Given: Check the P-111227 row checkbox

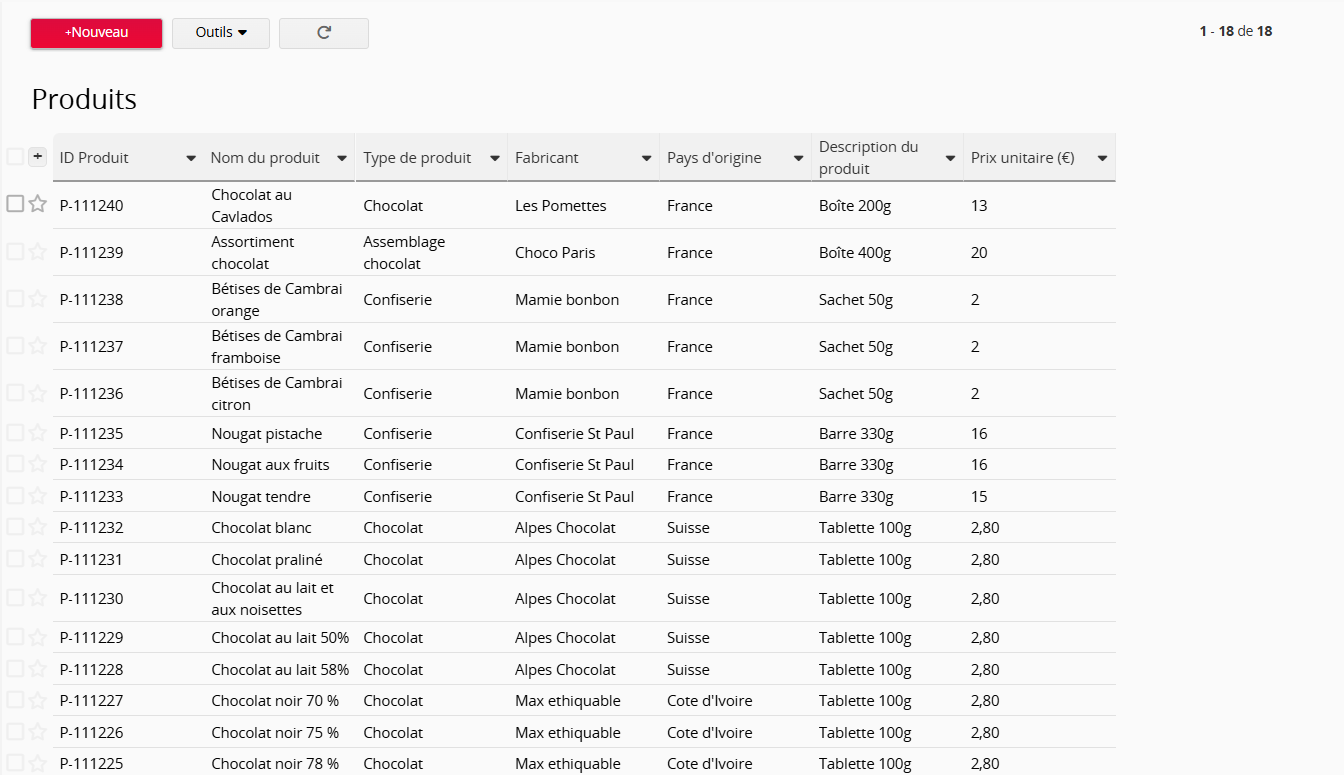Looking at the screenshot, I should coord(15,700).
